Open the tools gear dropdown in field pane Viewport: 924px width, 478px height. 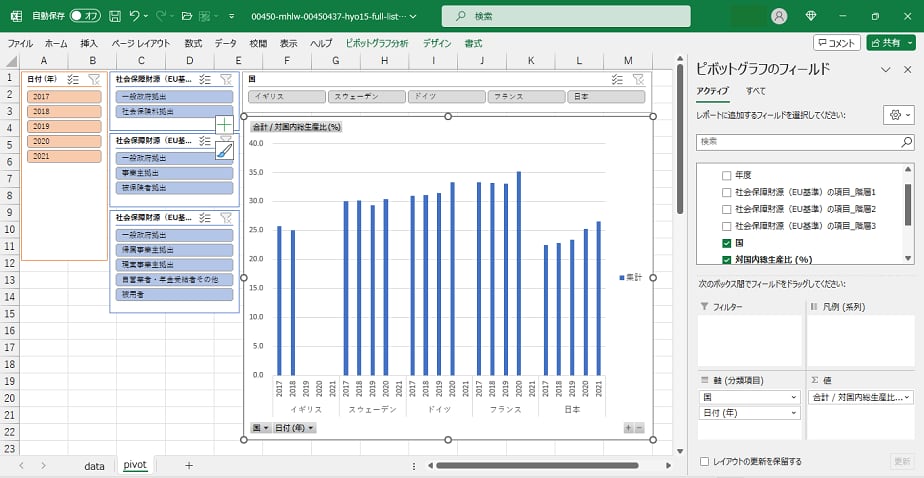tap(897, 115)
